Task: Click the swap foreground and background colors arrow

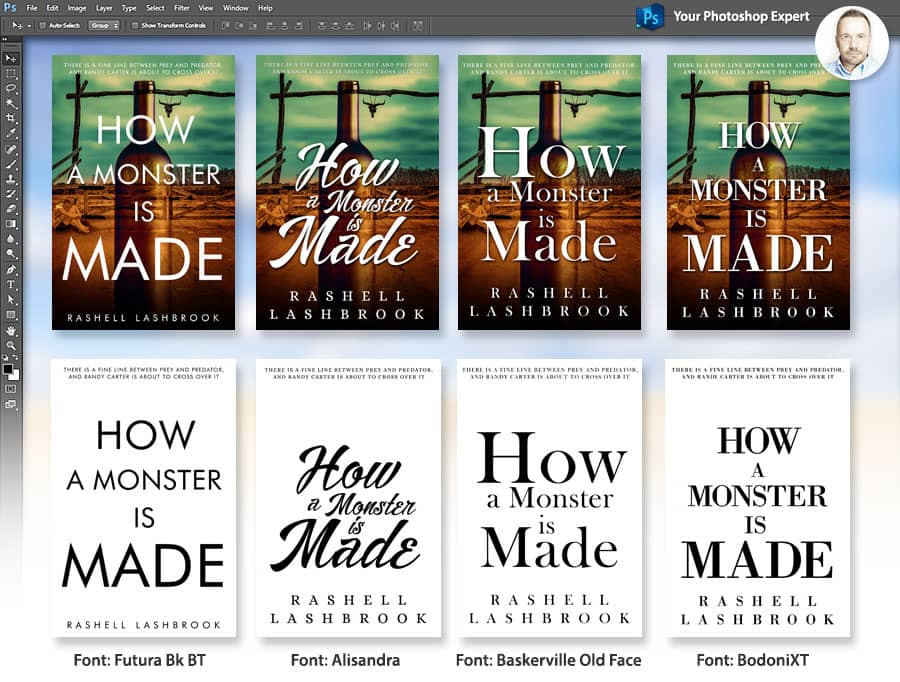Action: coord(16,357)
